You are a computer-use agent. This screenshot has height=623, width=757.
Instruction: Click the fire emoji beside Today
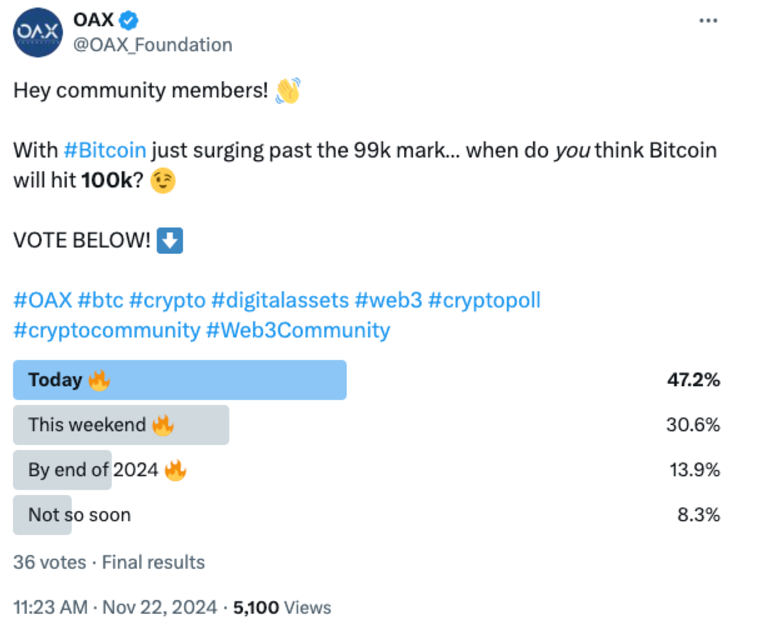tap(99, 381)
